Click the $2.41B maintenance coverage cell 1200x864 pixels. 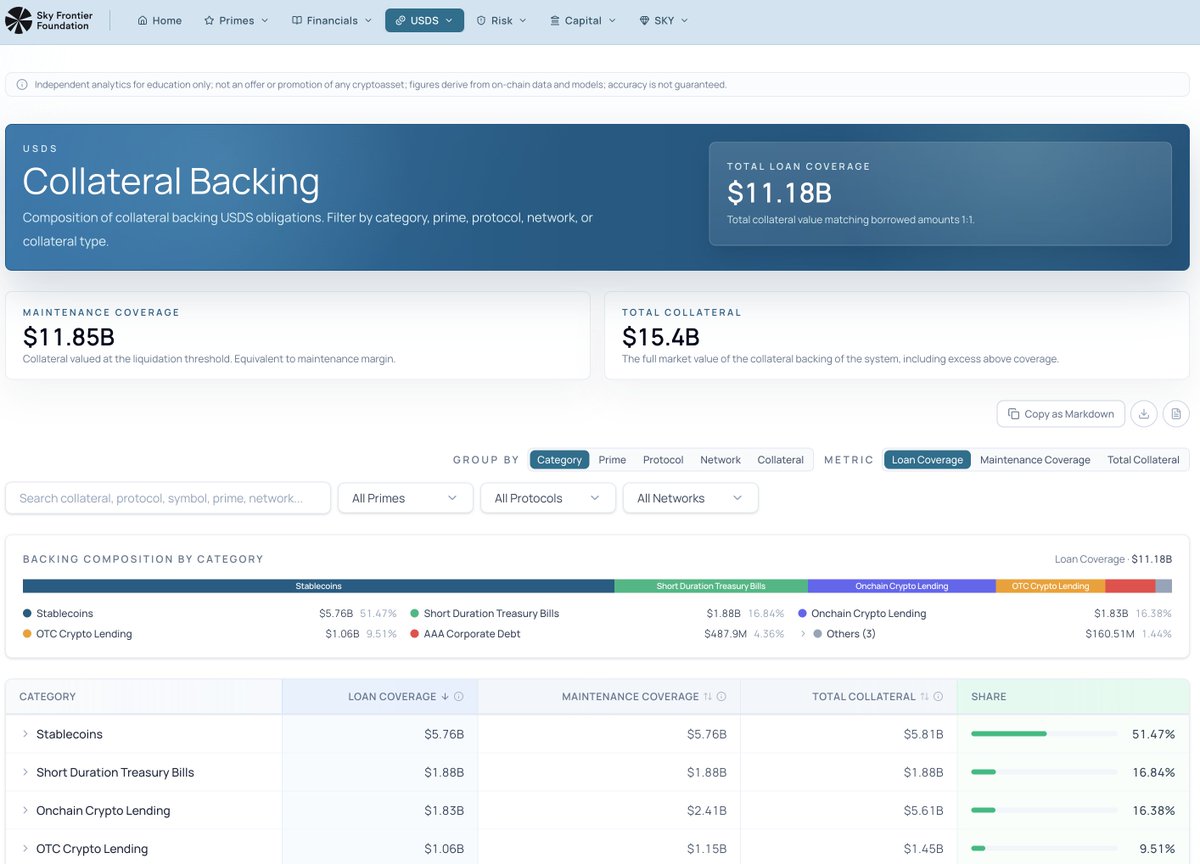609,811
